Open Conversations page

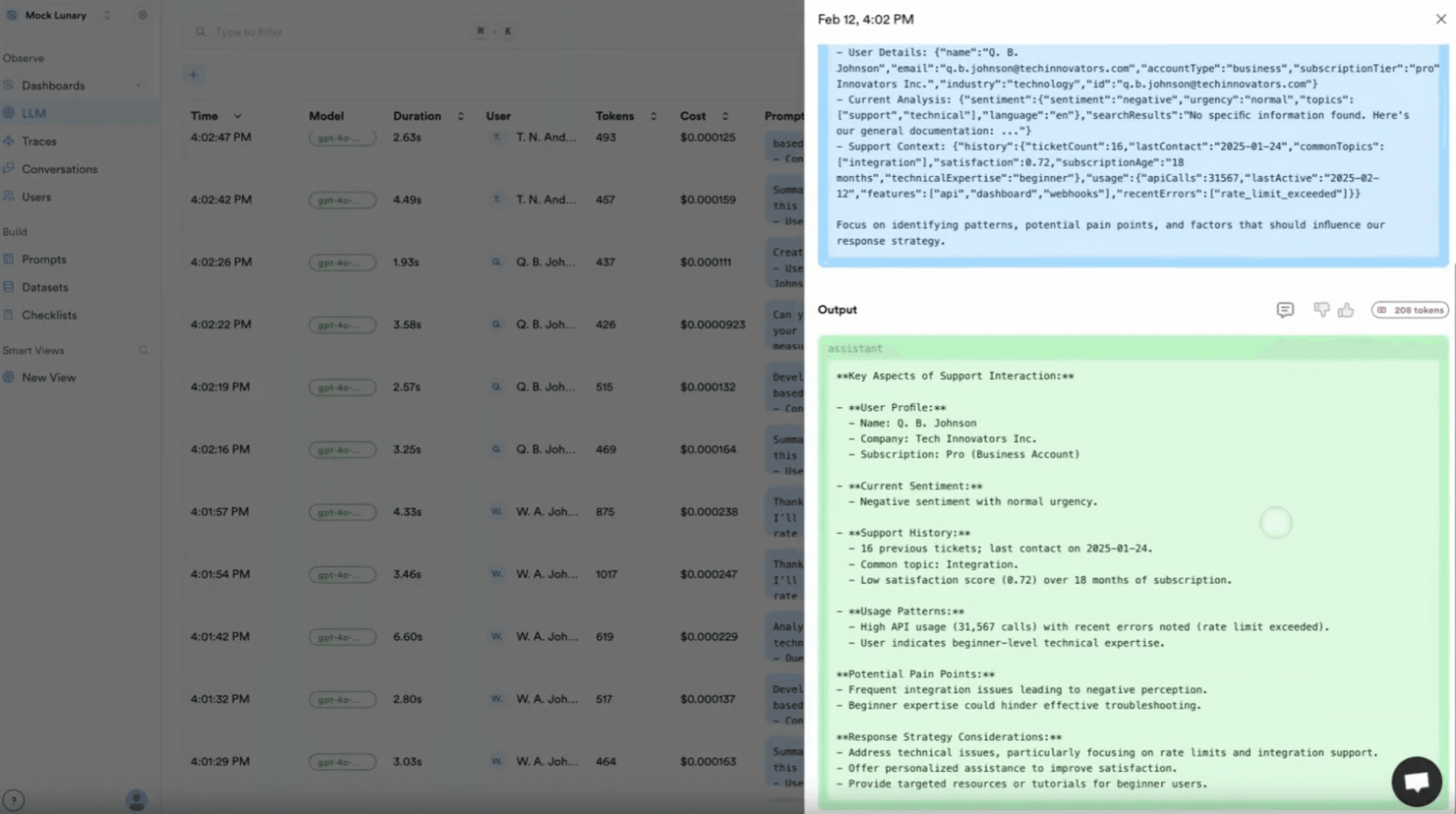pos(59,169)
